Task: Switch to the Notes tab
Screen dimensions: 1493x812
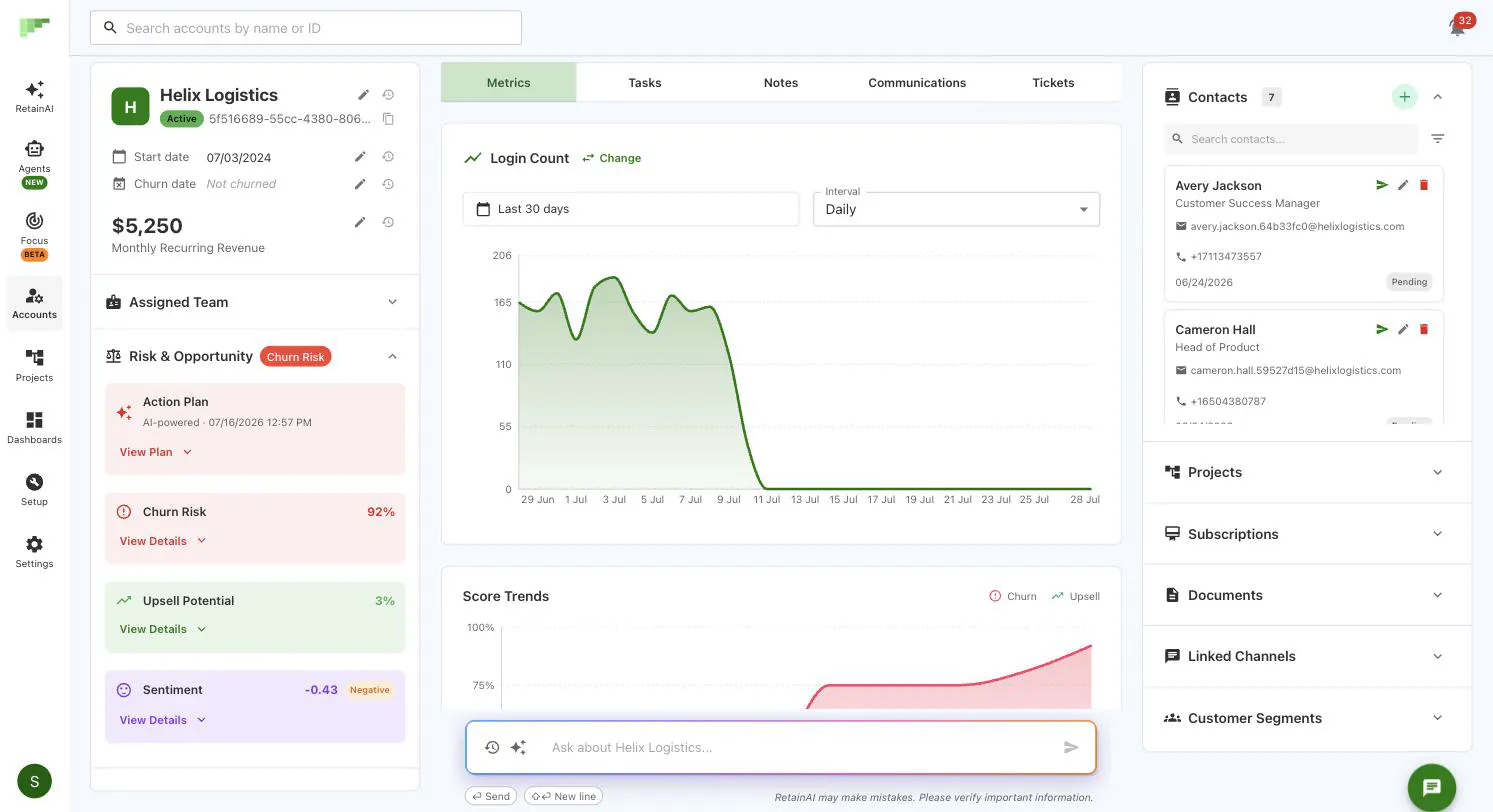Action: tap(781, 82)
